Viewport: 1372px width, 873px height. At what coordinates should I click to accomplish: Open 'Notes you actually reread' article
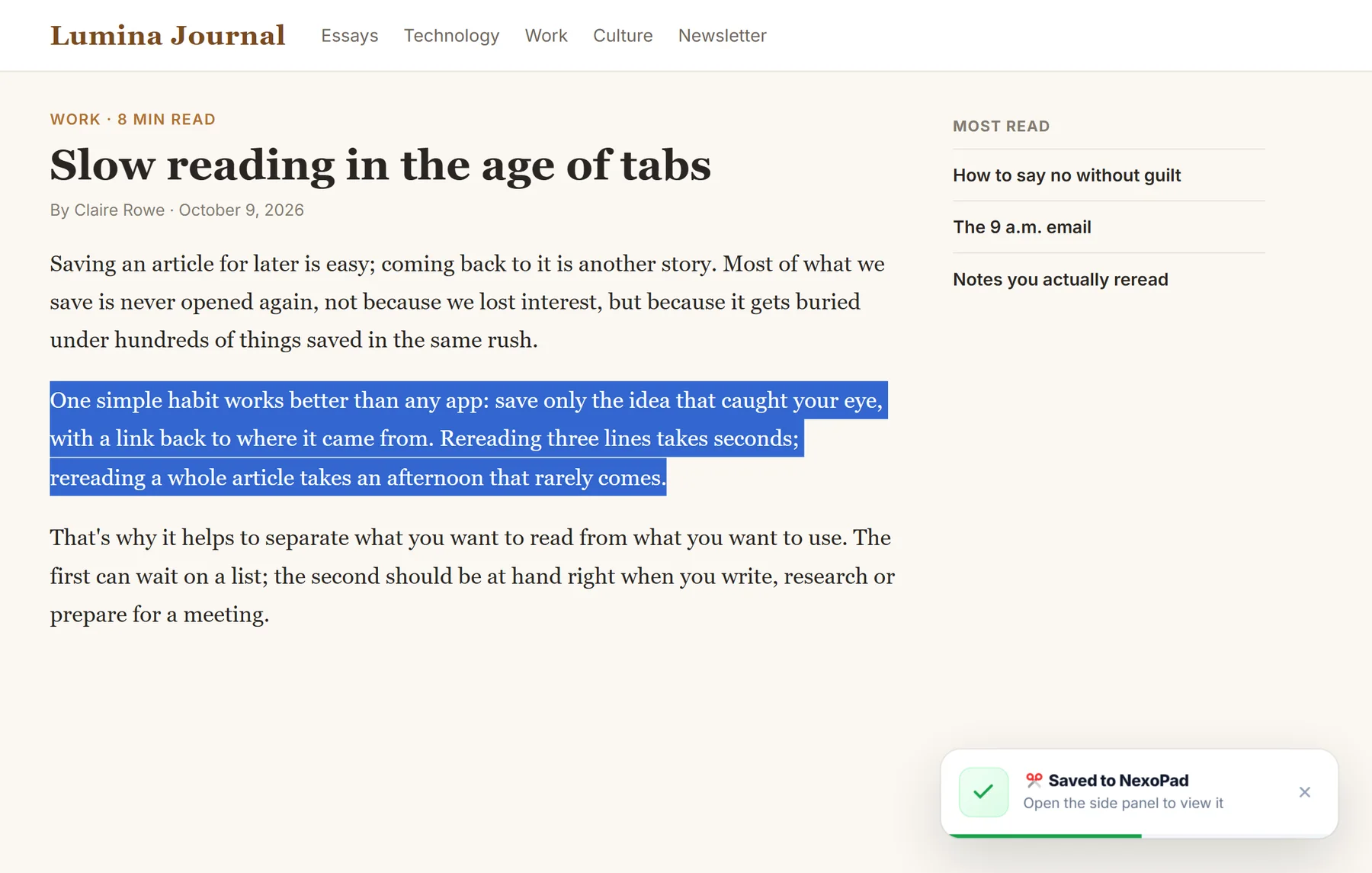(x=1060, y=280)
